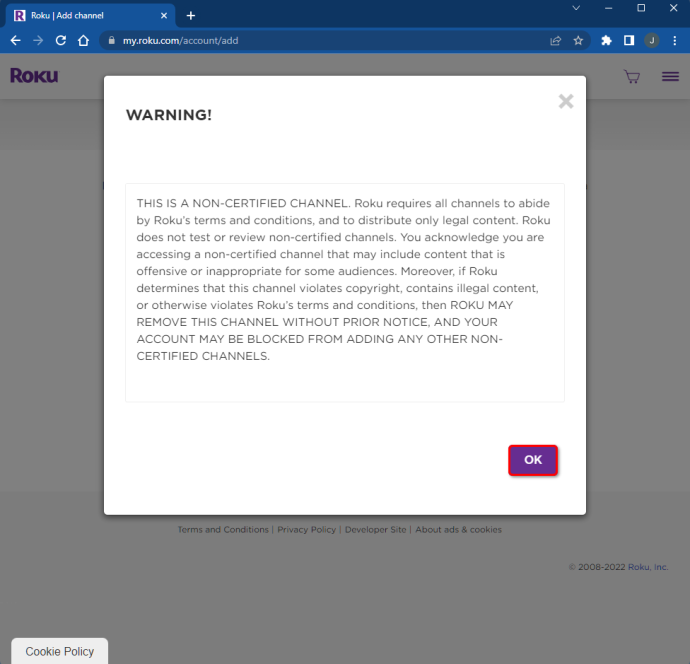Close the warning dialog with X

(566, 101)
